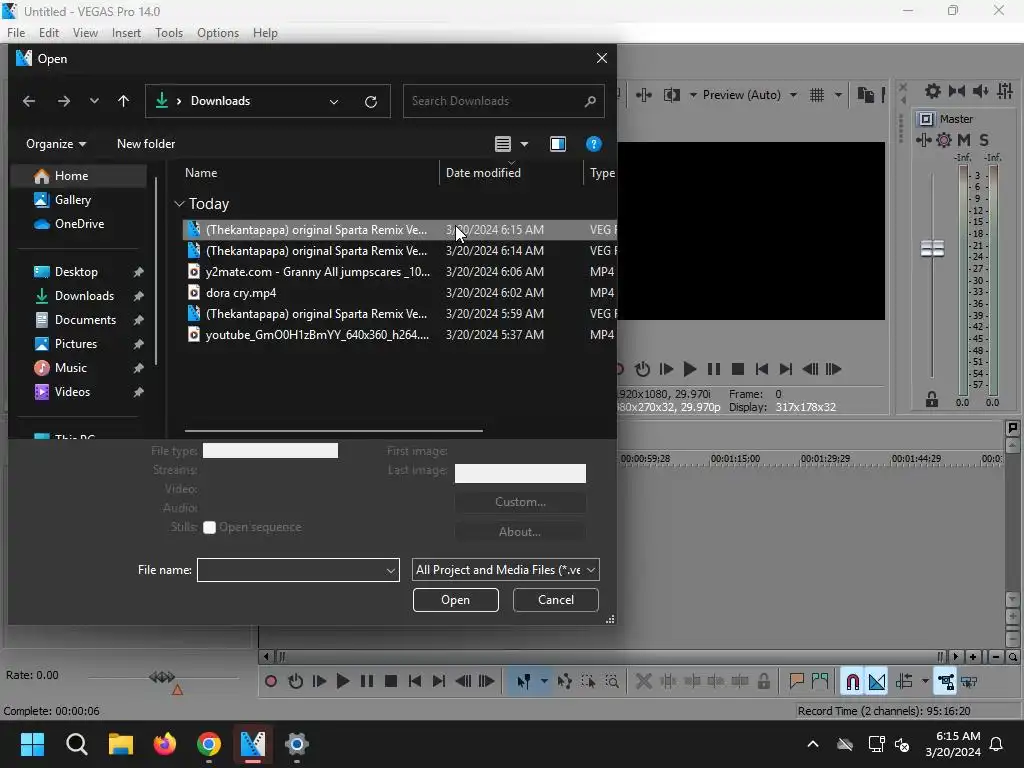Select the Normal Edit tool in timeline toolbar
This screenshot has height=768, width=1024.
point(523,681)
